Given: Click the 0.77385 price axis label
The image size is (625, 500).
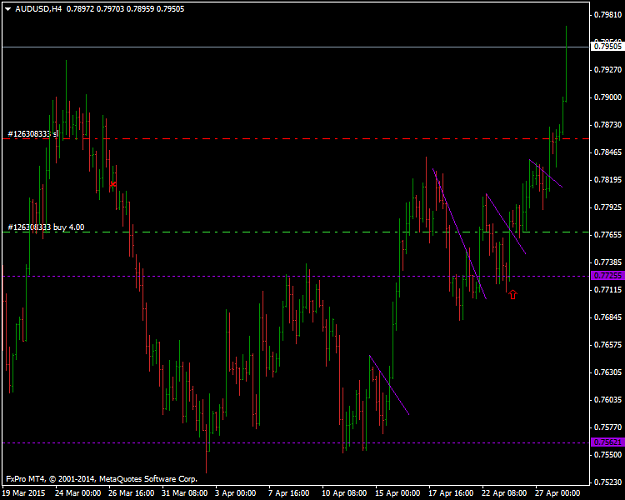Looking at the screenshot, I should coord(607,262).
